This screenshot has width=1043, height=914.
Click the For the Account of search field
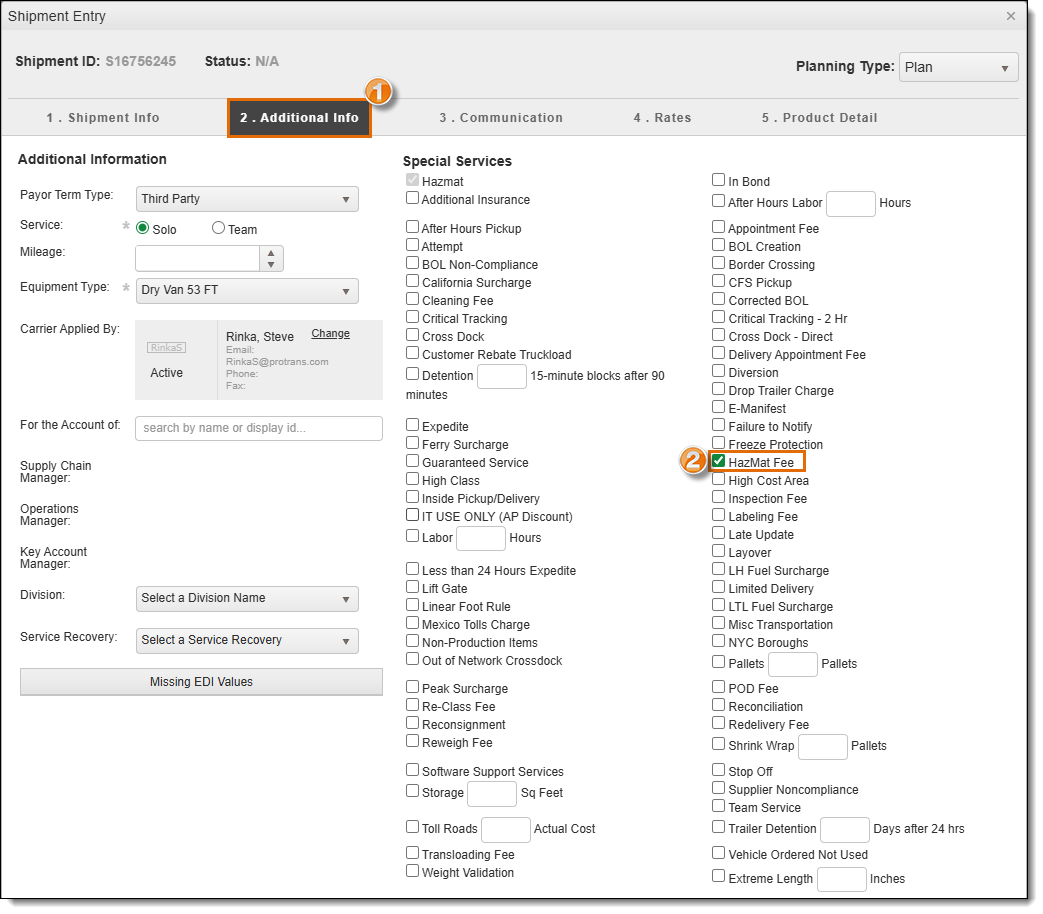tap(258, 428)
